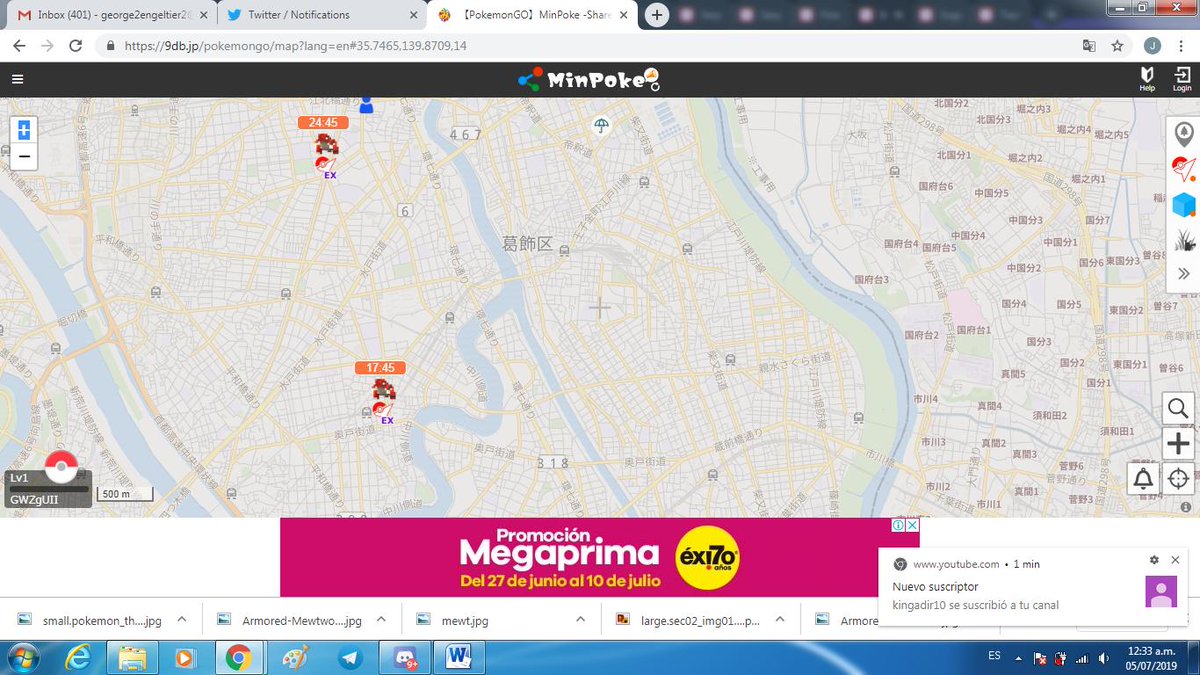This screenshot has height=675, width=1200.
Task: Open the Chrome profile avatar
Action: tap(1152, 46)
